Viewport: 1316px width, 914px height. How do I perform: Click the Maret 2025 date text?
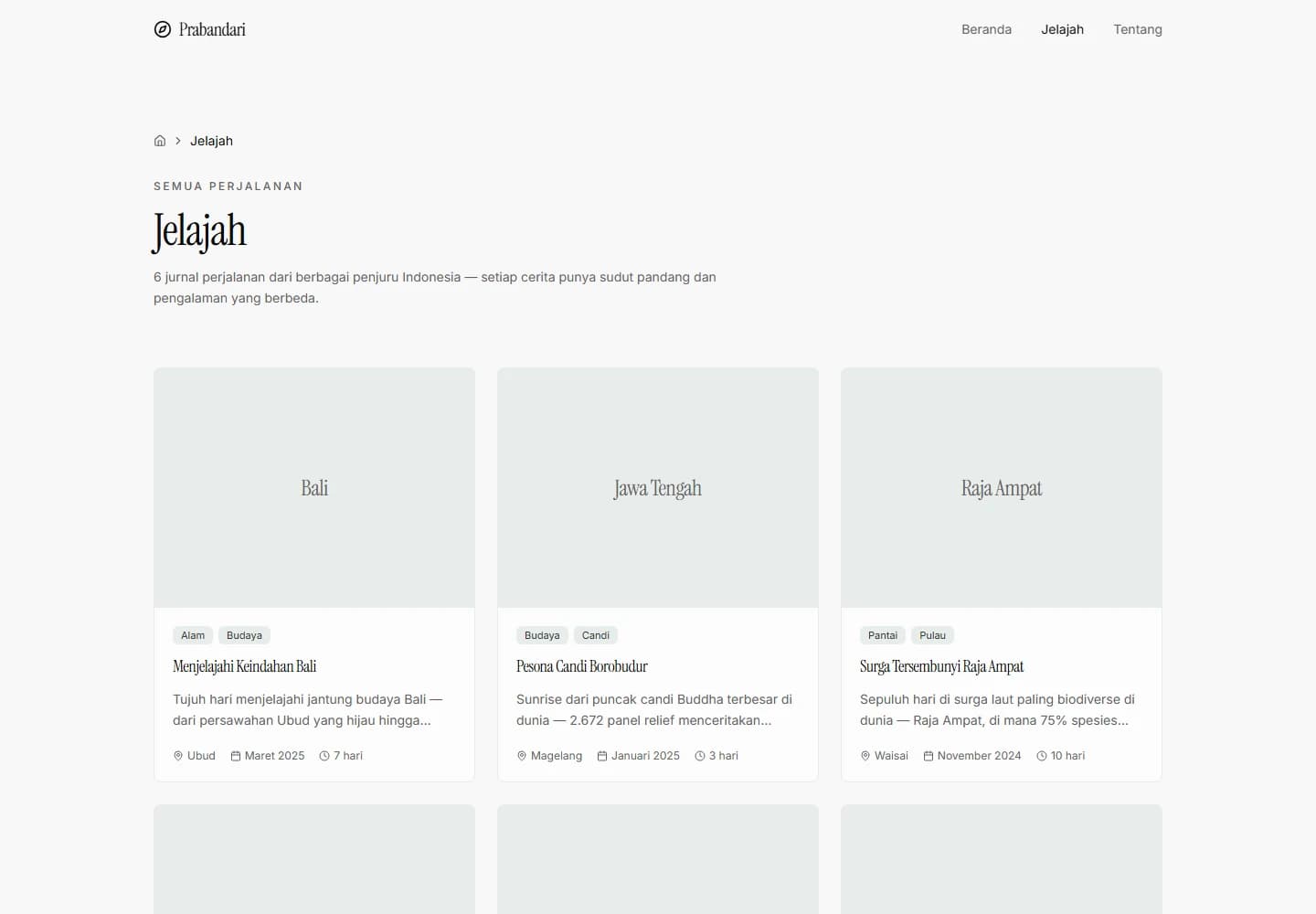click(275, 756)
